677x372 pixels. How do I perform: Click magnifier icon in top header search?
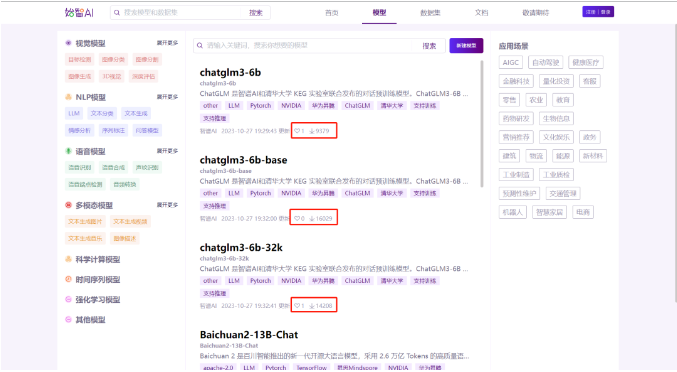click(117, 13)
